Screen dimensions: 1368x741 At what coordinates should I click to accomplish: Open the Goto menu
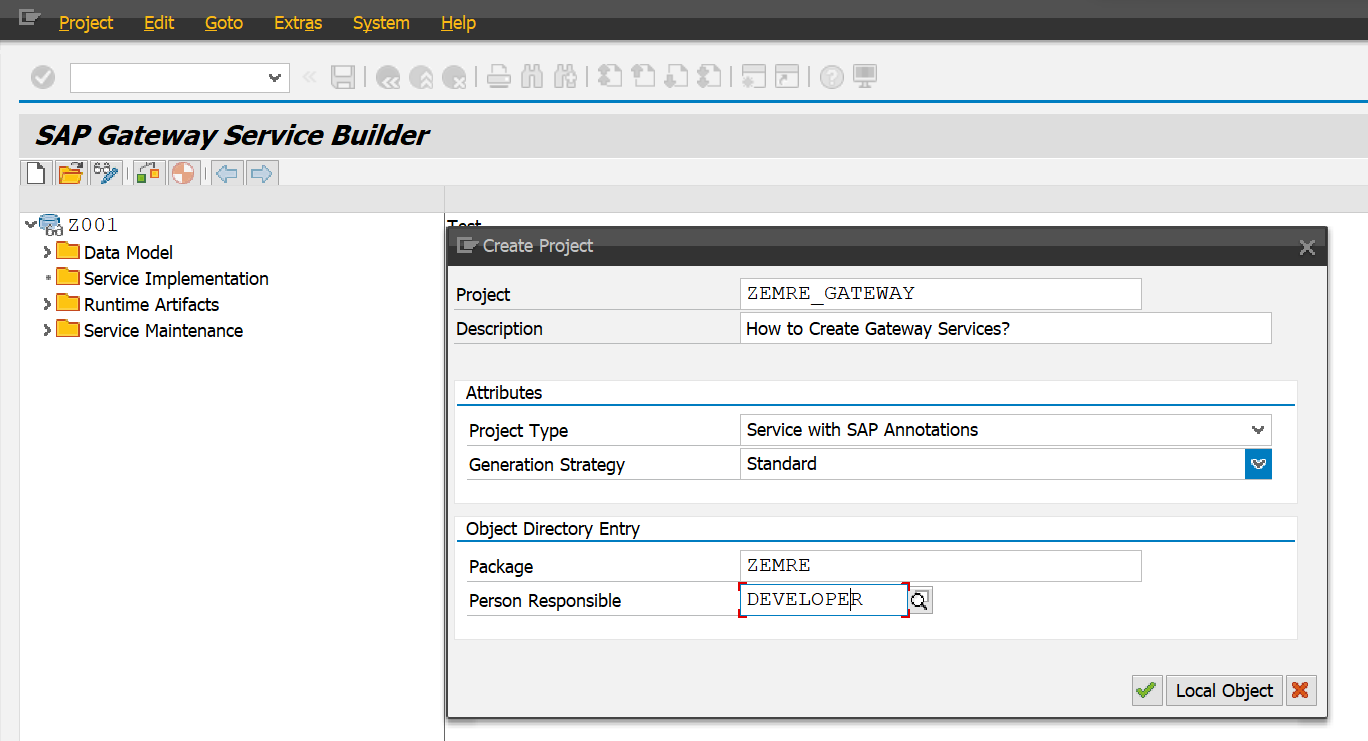coord(224,23)
